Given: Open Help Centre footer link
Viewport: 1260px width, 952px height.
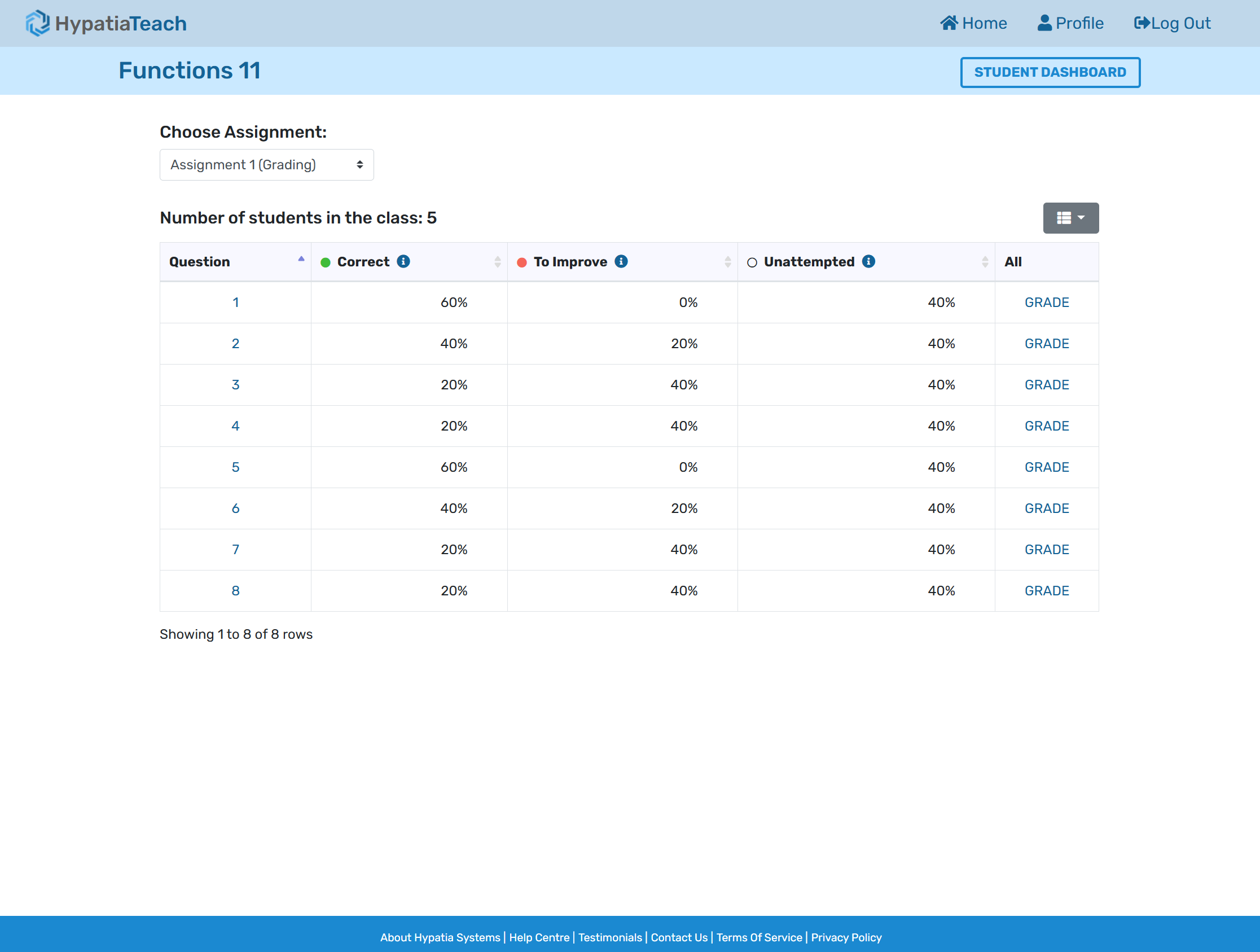Looking at the screenshot, I should (x=539, y=937).
